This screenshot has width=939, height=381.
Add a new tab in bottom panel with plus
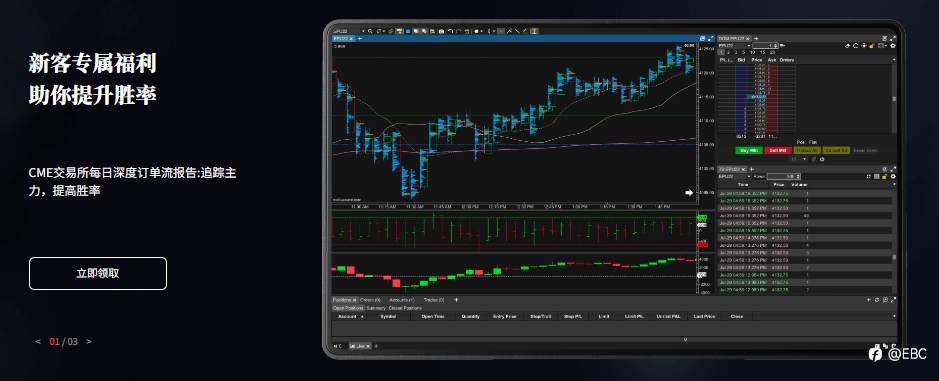click(456, 300)
